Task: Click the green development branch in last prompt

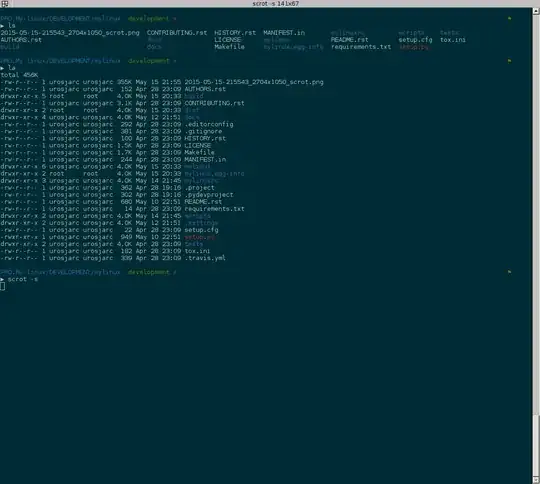Action: pos(148,272)
